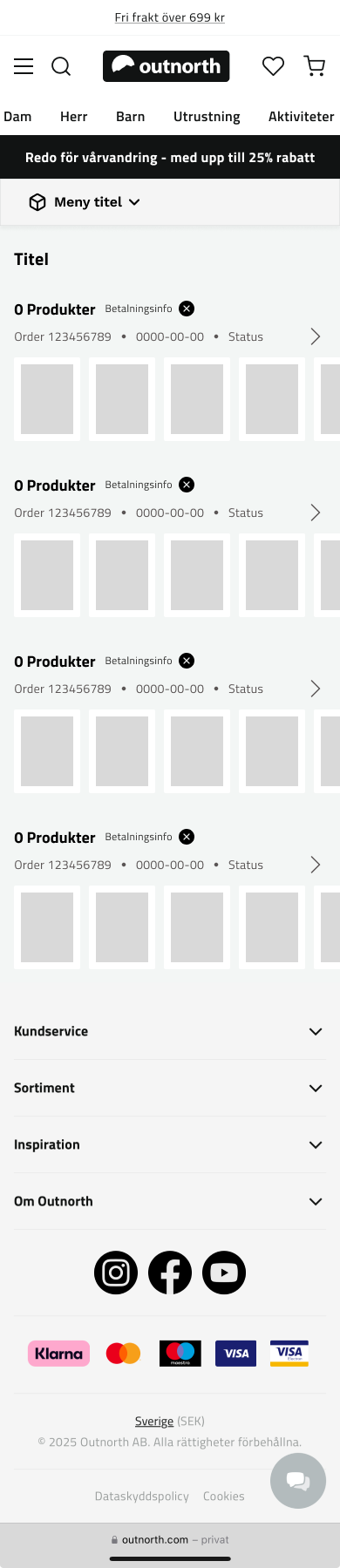Viewport: 340px width, 1568px height.
Task: Open the wishlist heart icon
Action: click(x=274, y=66)
